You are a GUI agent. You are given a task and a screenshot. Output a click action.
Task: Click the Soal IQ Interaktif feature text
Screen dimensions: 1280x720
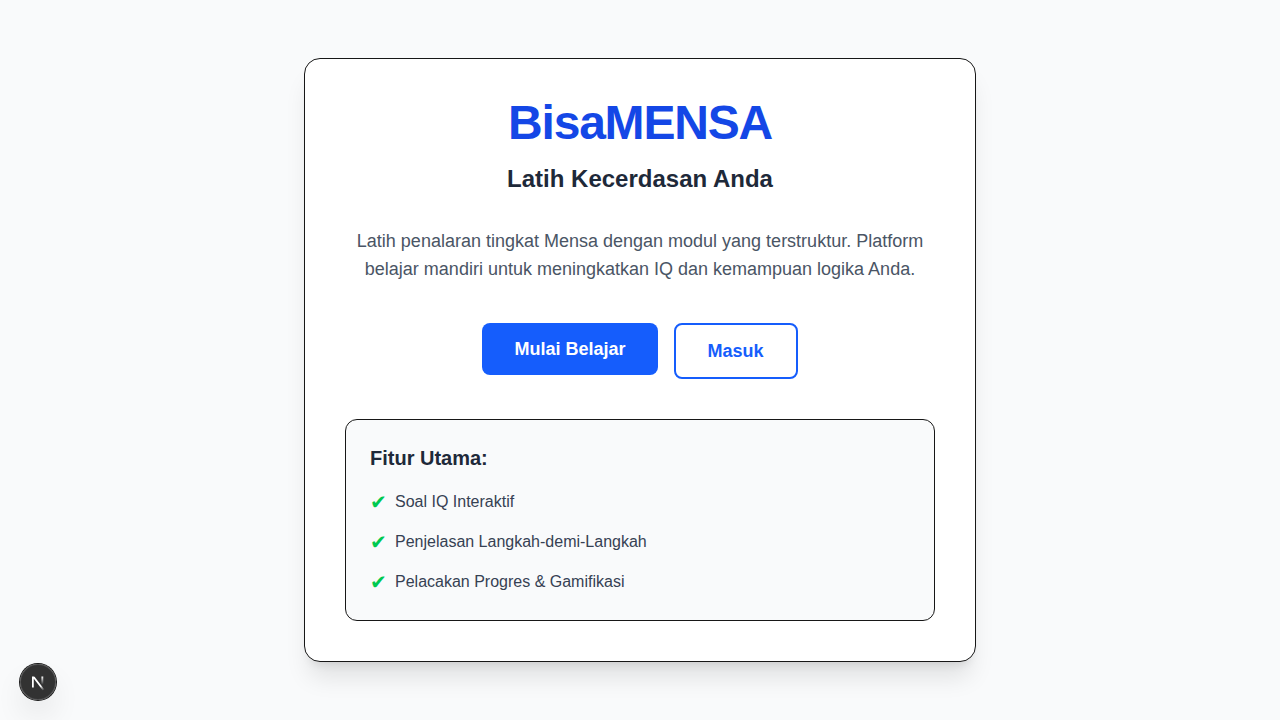point(454,502)
